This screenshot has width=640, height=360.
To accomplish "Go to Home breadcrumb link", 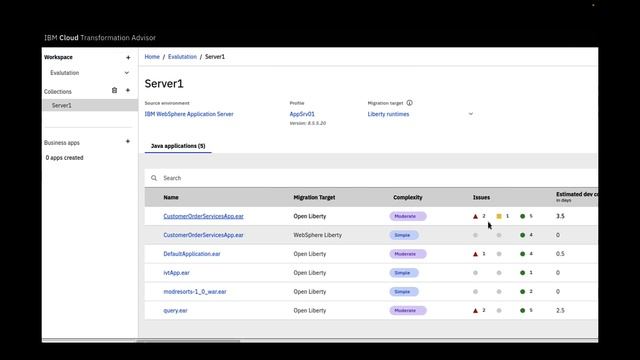I will (152, 57).
